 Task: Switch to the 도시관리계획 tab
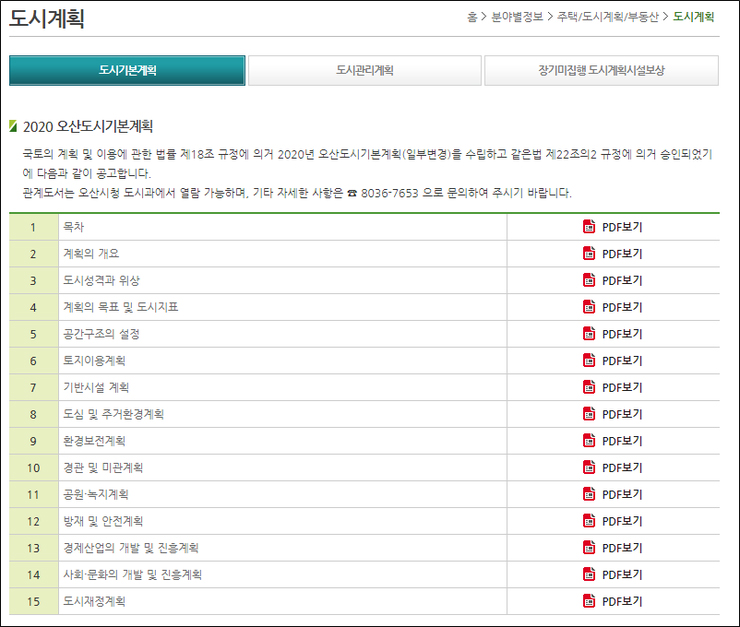pos(364,71)
